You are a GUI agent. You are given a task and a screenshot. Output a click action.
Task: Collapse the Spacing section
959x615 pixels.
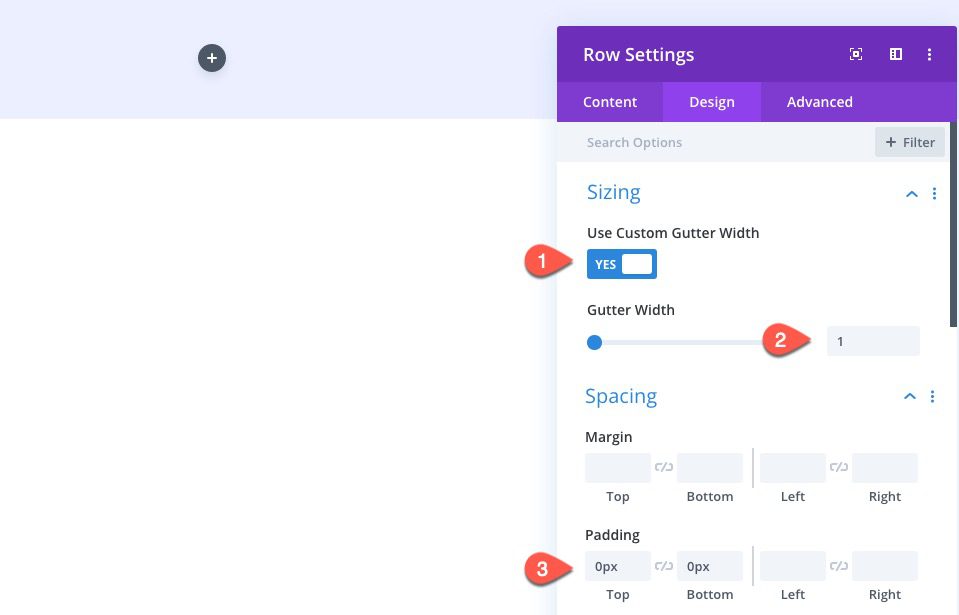click(x=909, y=396)
